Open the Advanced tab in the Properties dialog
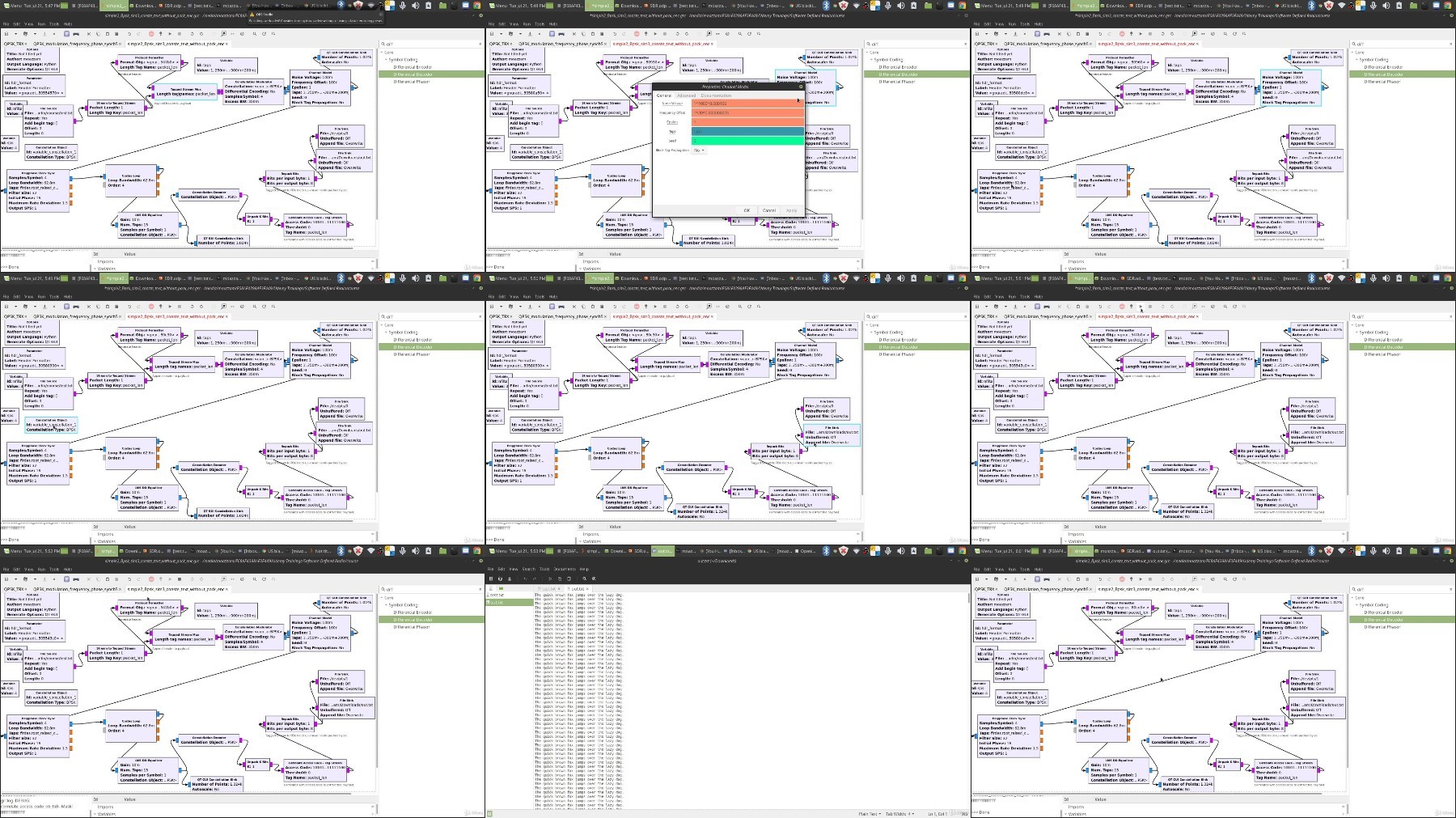 [686, 95]
